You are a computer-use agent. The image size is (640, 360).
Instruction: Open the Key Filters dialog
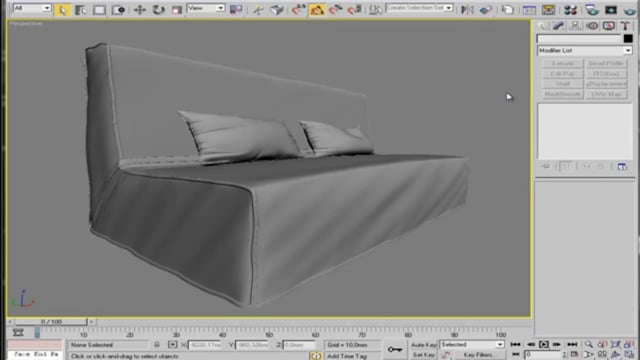[479, 355]
